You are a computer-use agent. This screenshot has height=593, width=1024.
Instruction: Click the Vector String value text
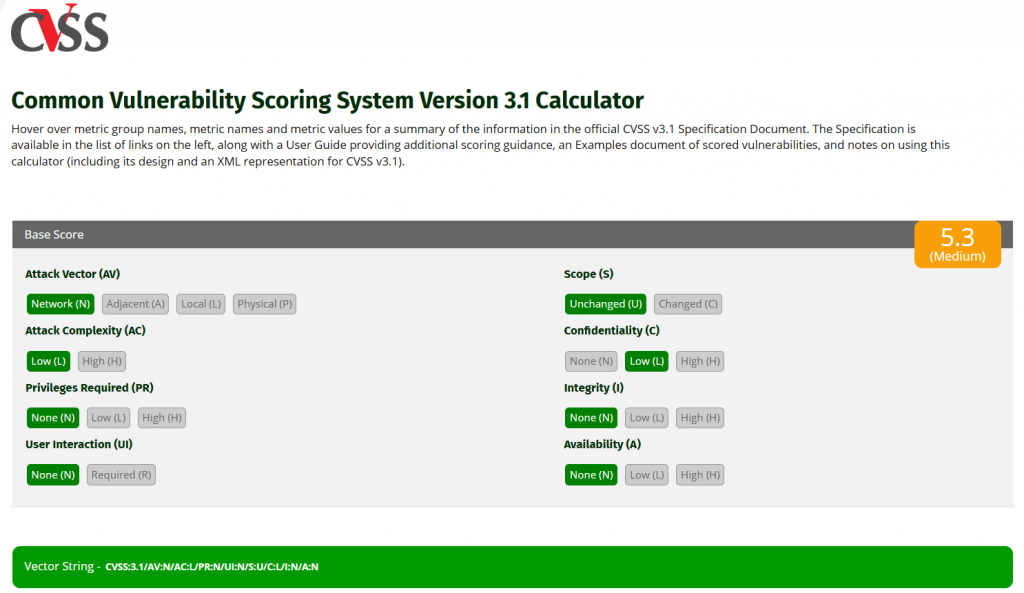[212, 567]
